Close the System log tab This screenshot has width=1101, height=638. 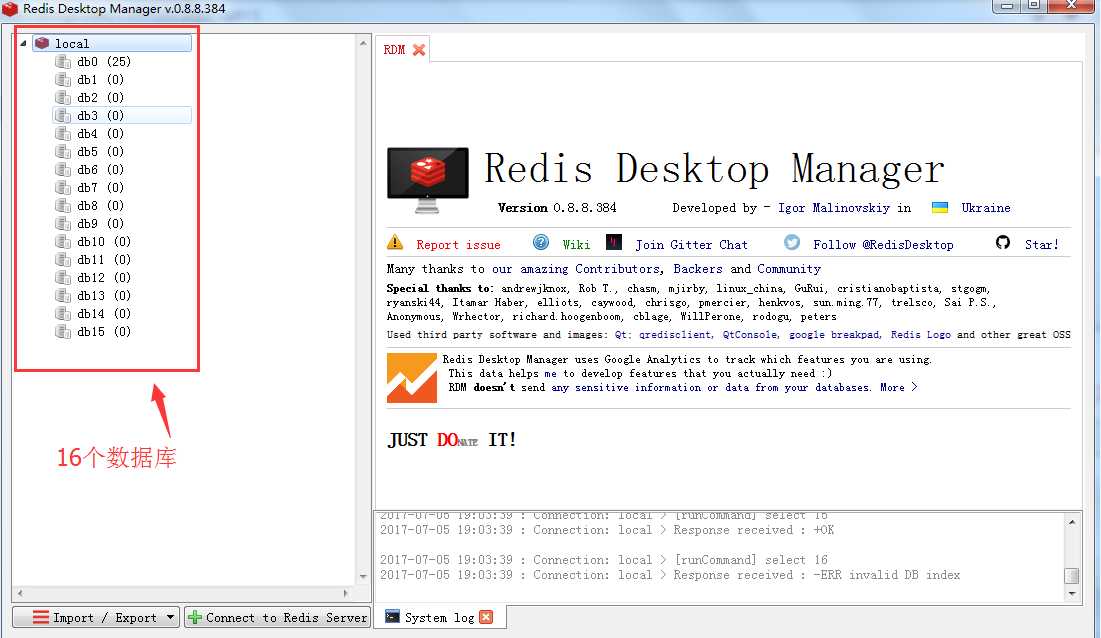pos(486,617)
